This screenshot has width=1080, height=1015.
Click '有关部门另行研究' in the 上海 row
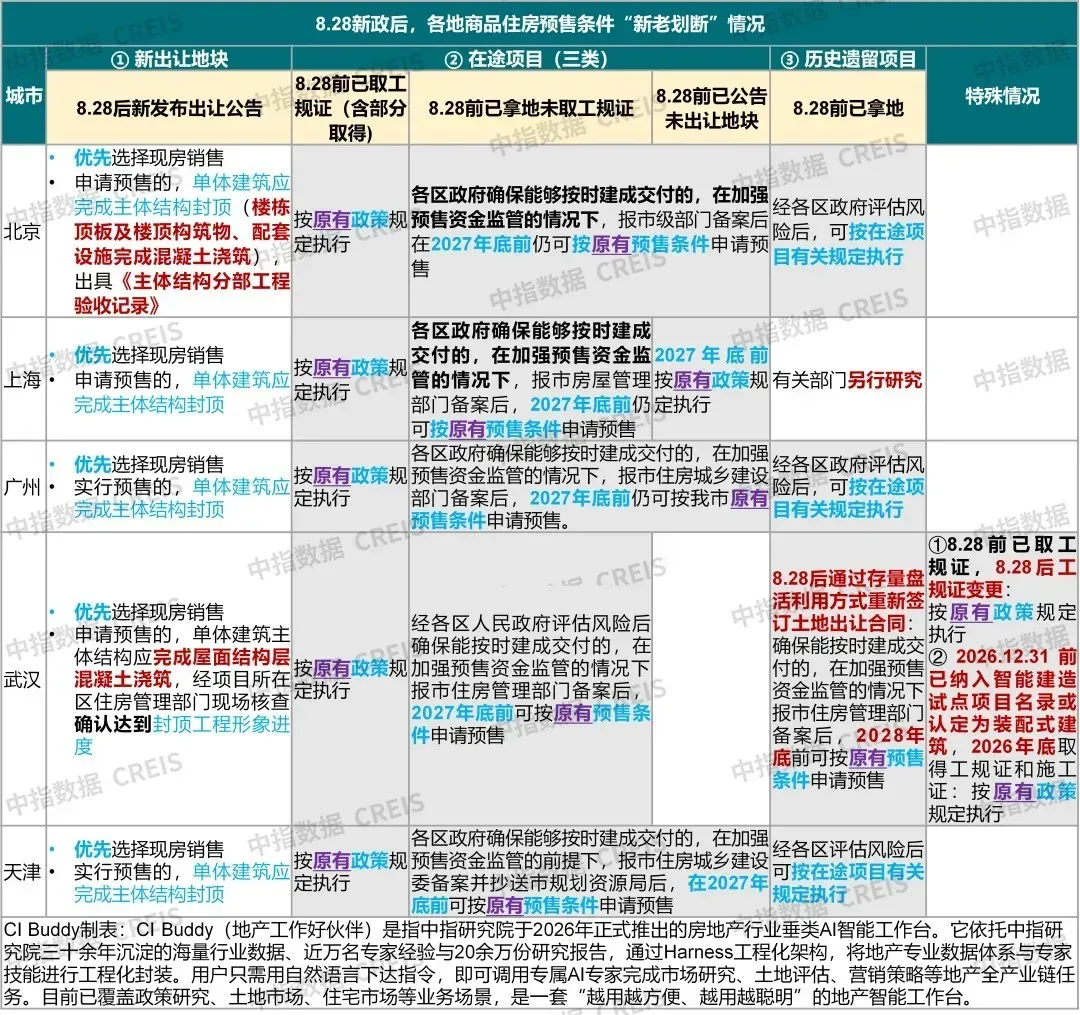click(847, 379)
